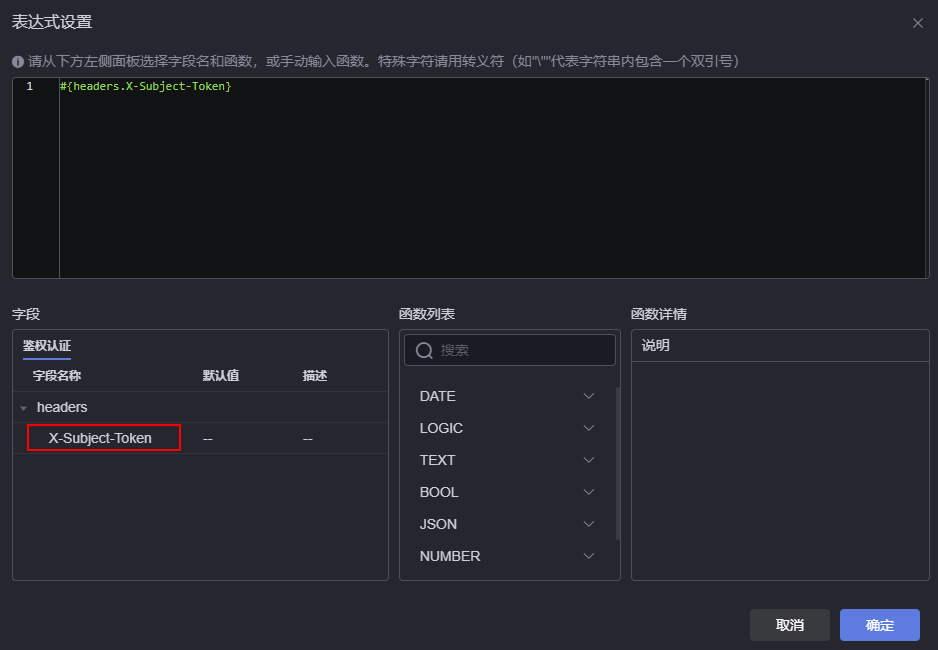
Task: Focus the function search input
Action: point(510,350)
